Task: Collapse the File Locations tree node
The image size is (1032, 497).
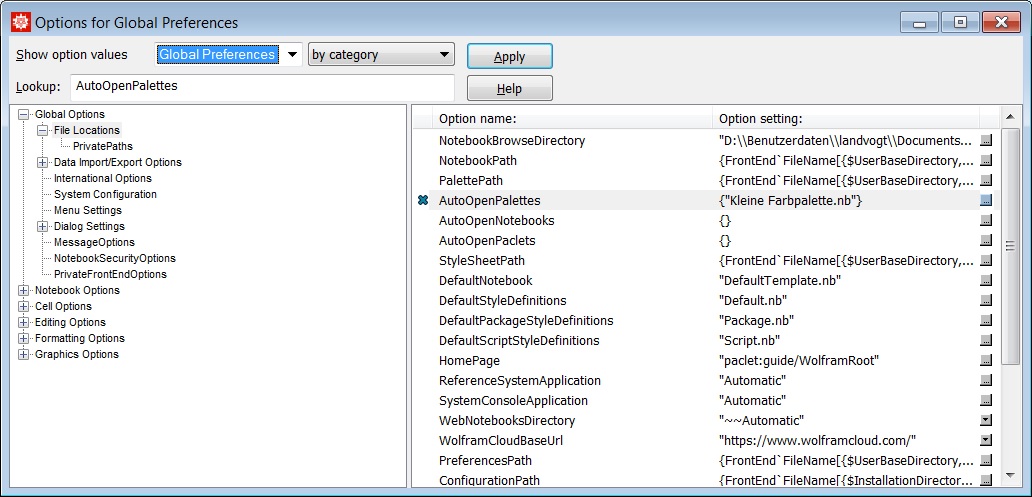Action: point(43,130)
